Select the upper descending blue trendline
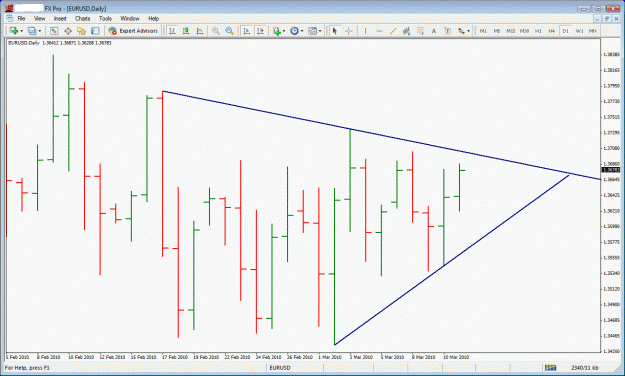This screenshot has height=376, width=625. coord(382,136)
